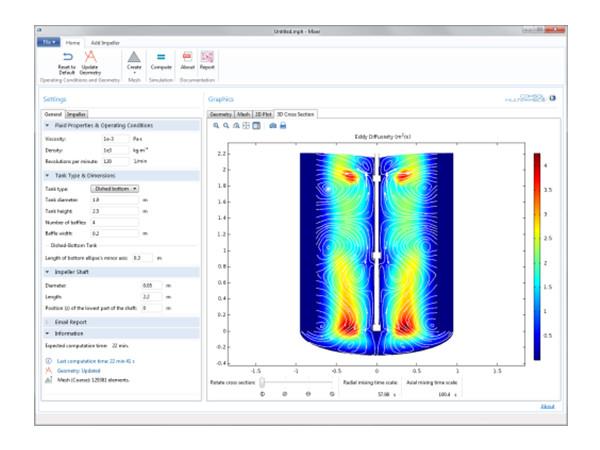Click the Density input field

(116, 150)
